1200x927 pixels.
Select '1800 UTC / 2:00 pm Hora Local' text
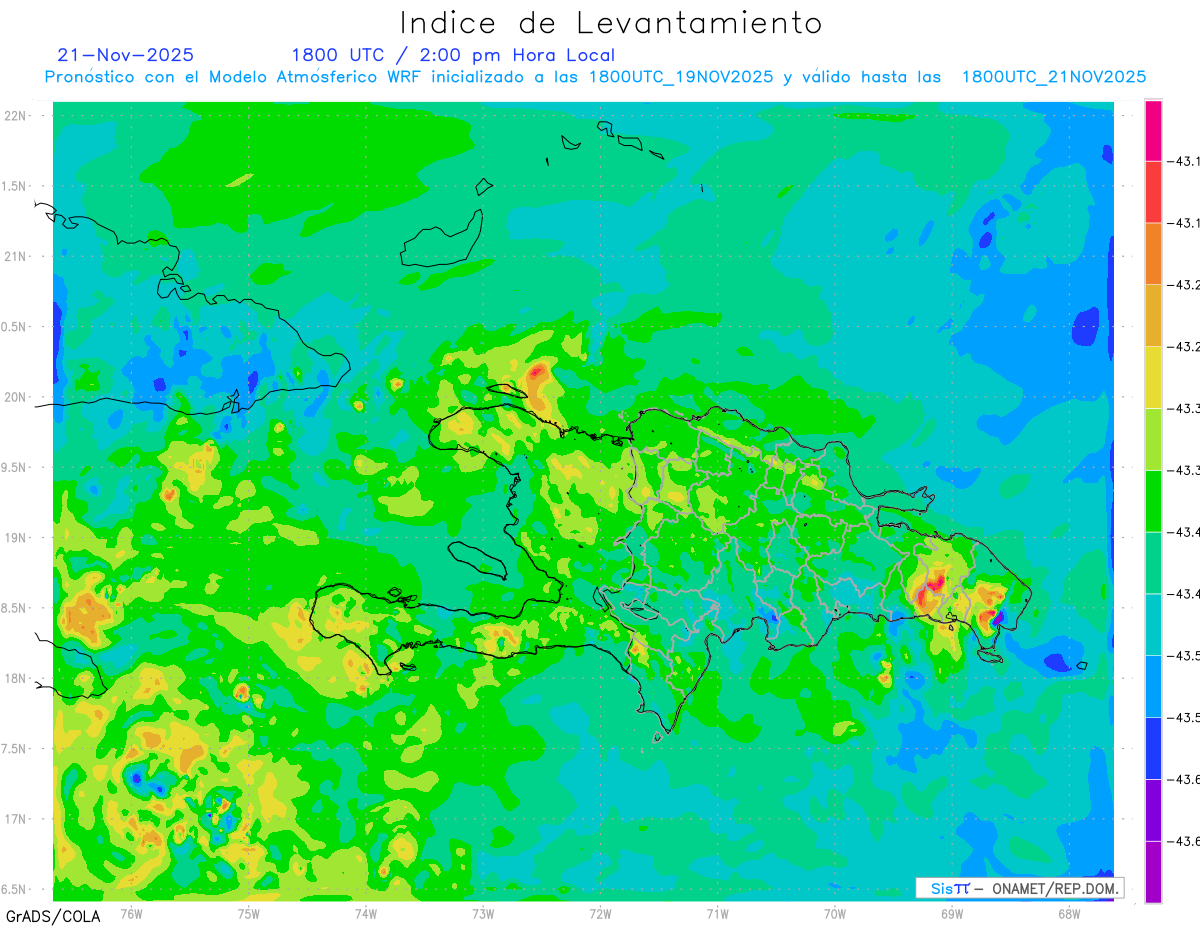click(453, 55)
